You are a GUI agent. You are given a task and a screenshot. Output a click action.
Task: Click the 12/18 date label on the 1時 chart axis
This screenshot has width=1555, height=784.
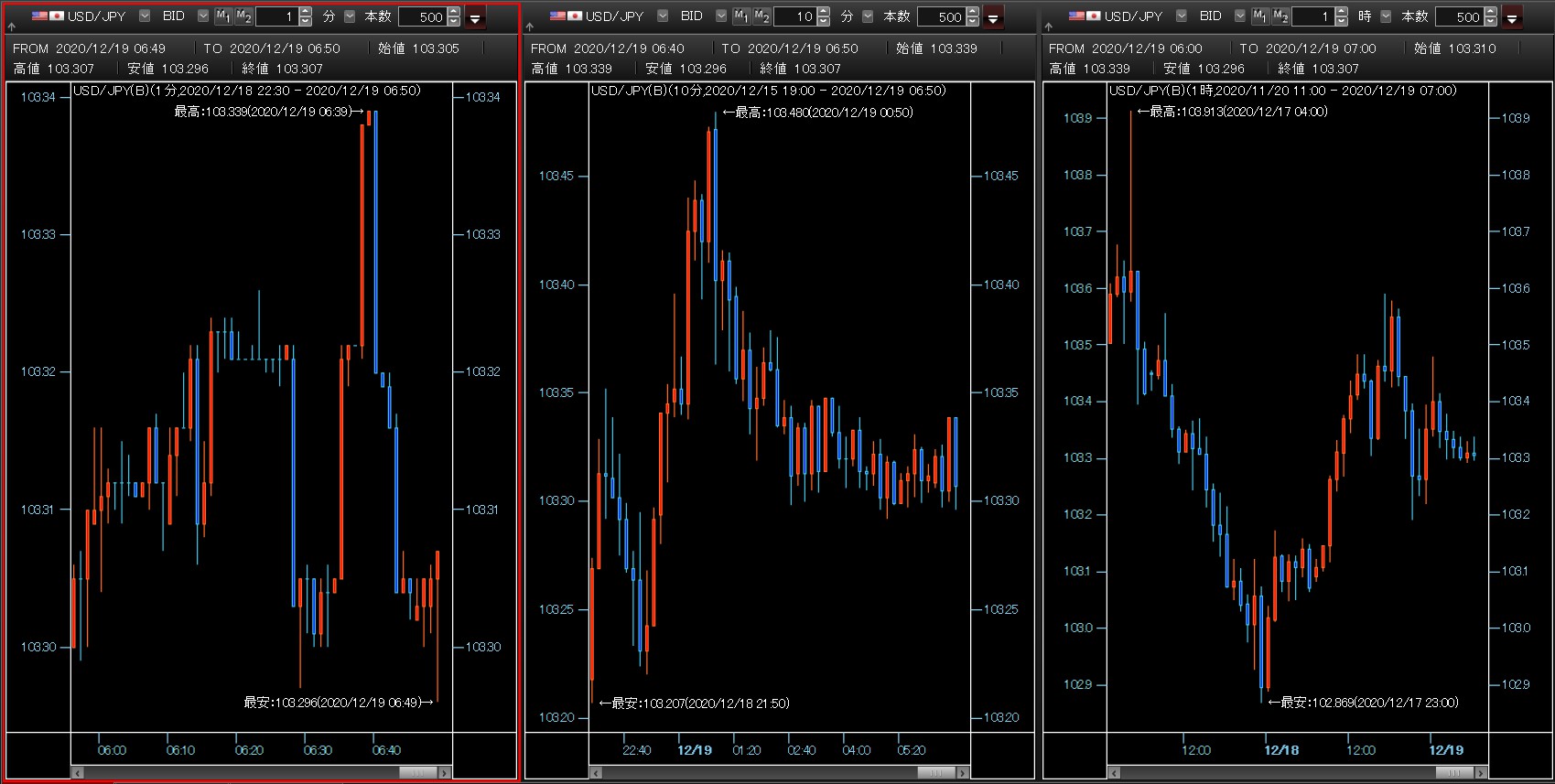(x=1281, y=750)
